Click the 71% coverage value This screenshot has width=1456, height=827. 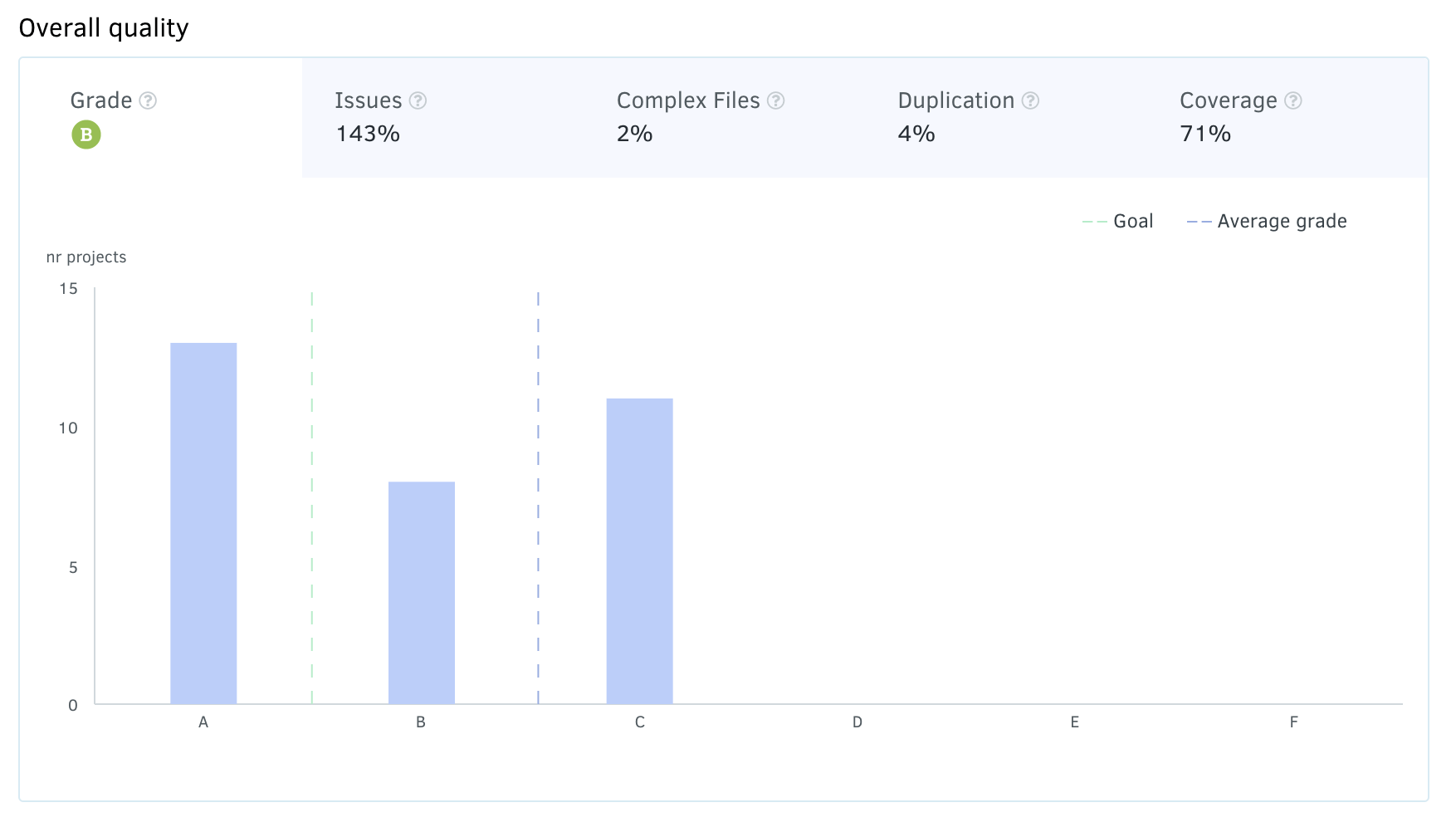1204,134
